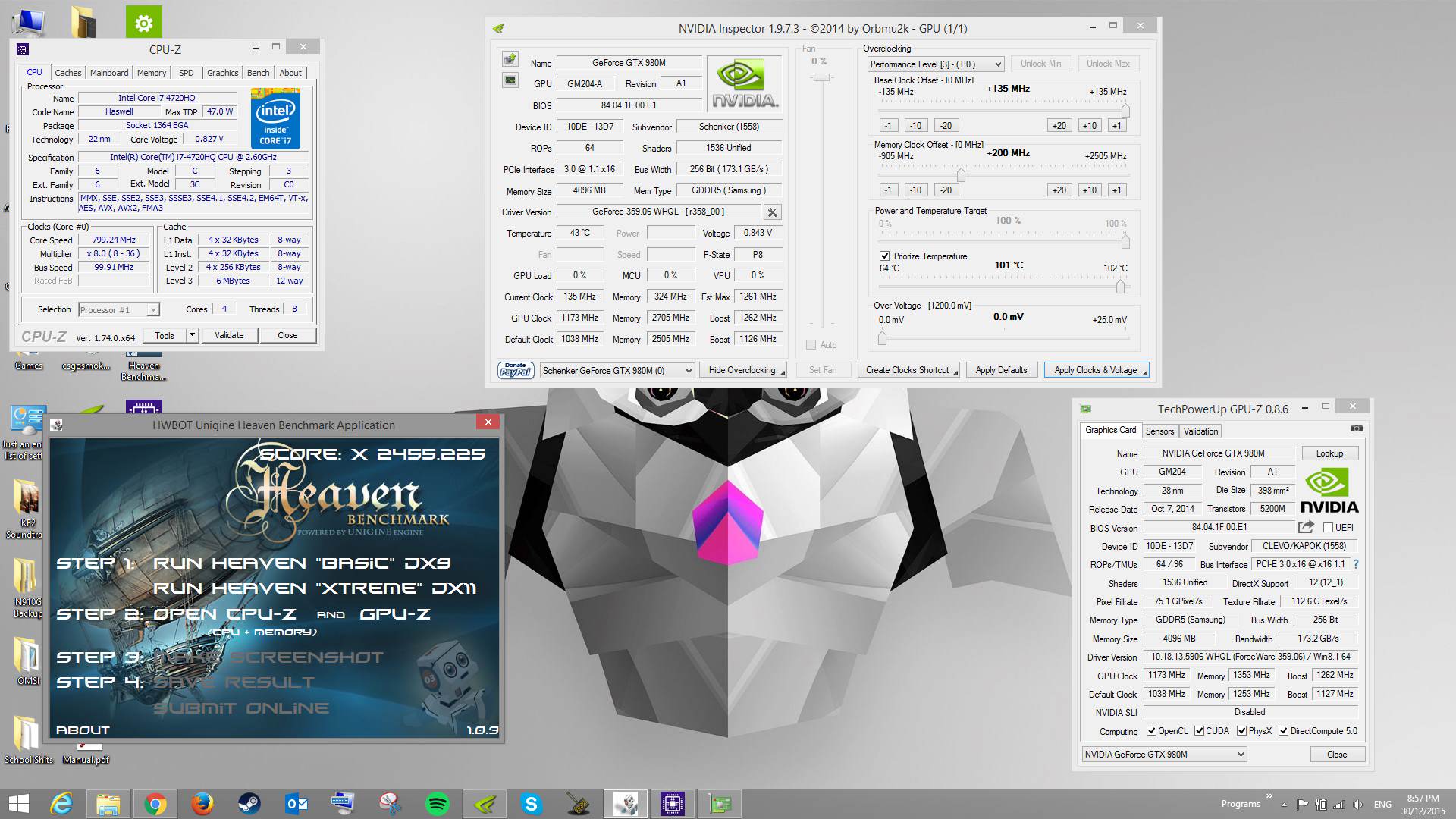Viewport: 1456px width, 819px height.
Task: Open the Bench tab in CPU-Z
Action: tap(258, 73)
